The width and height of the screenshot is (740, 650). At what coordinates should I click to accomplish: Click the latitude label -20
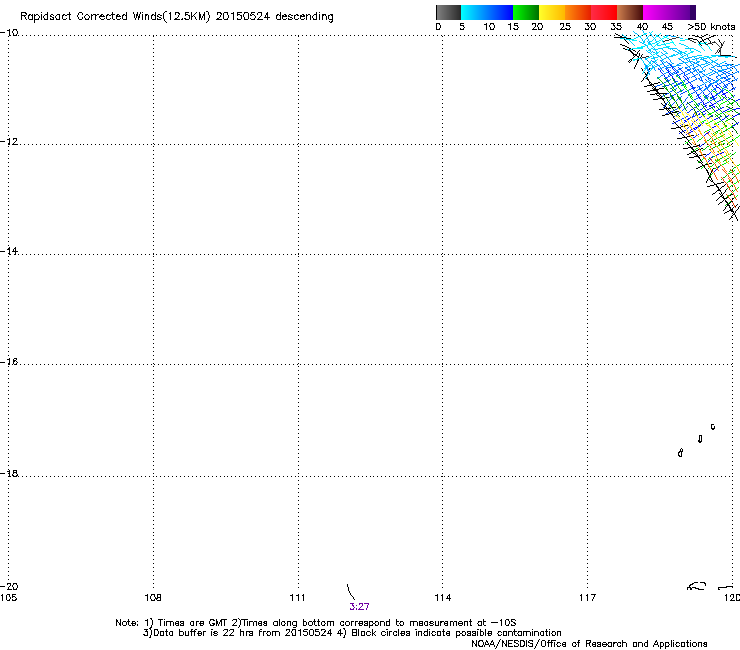pos(9,586)
